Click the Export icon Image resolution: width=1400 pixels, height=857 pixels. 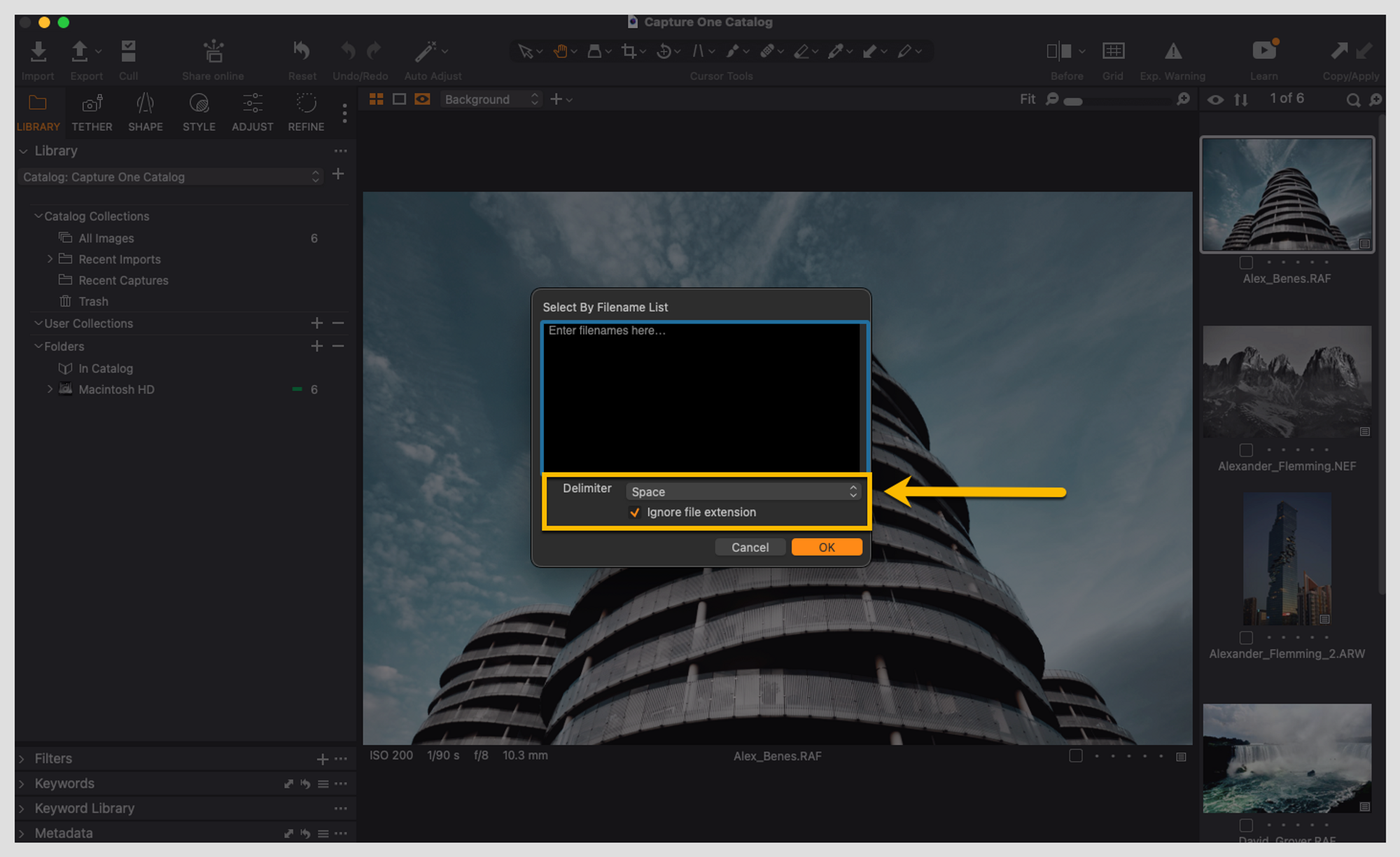coord(79,51)
